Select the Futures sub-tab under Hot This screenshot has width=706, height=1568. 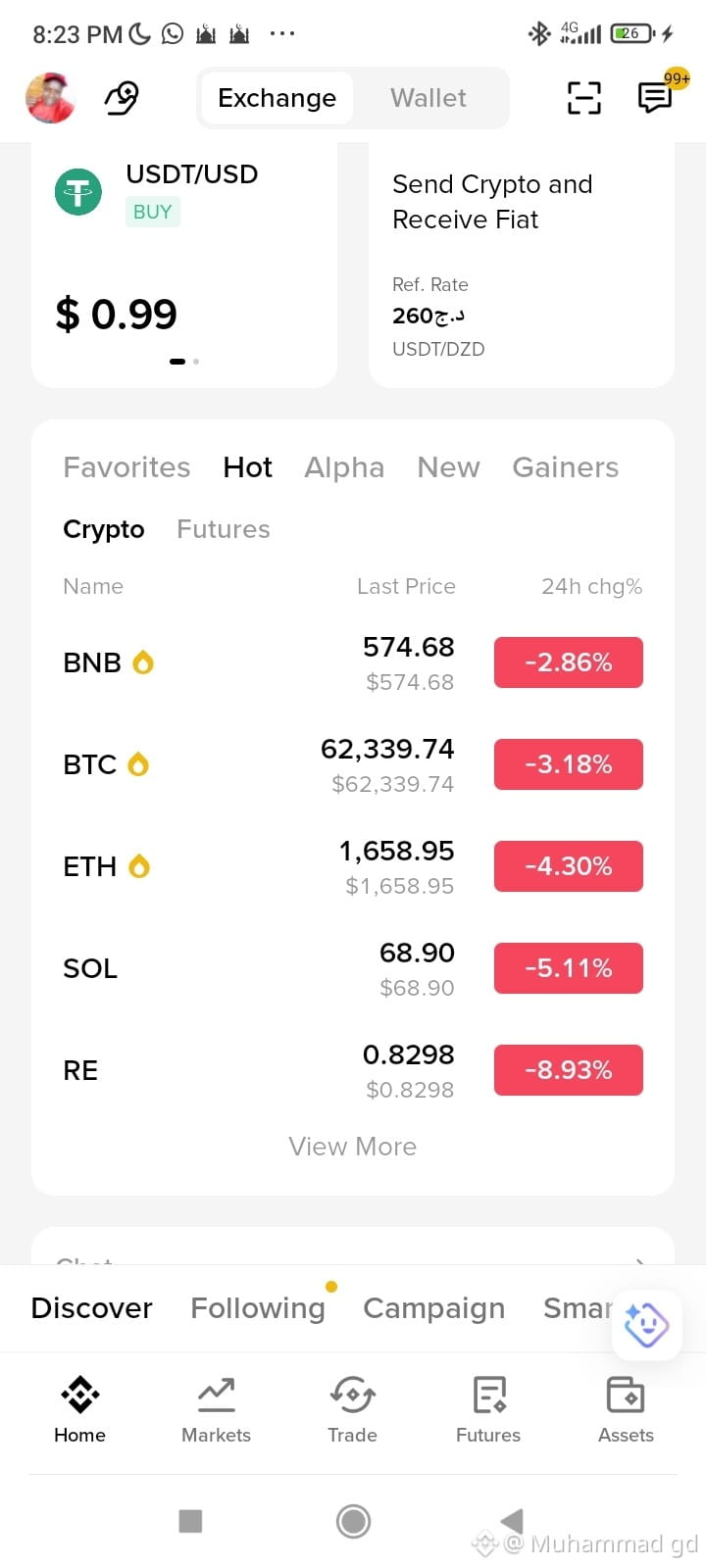pos(224,529)
